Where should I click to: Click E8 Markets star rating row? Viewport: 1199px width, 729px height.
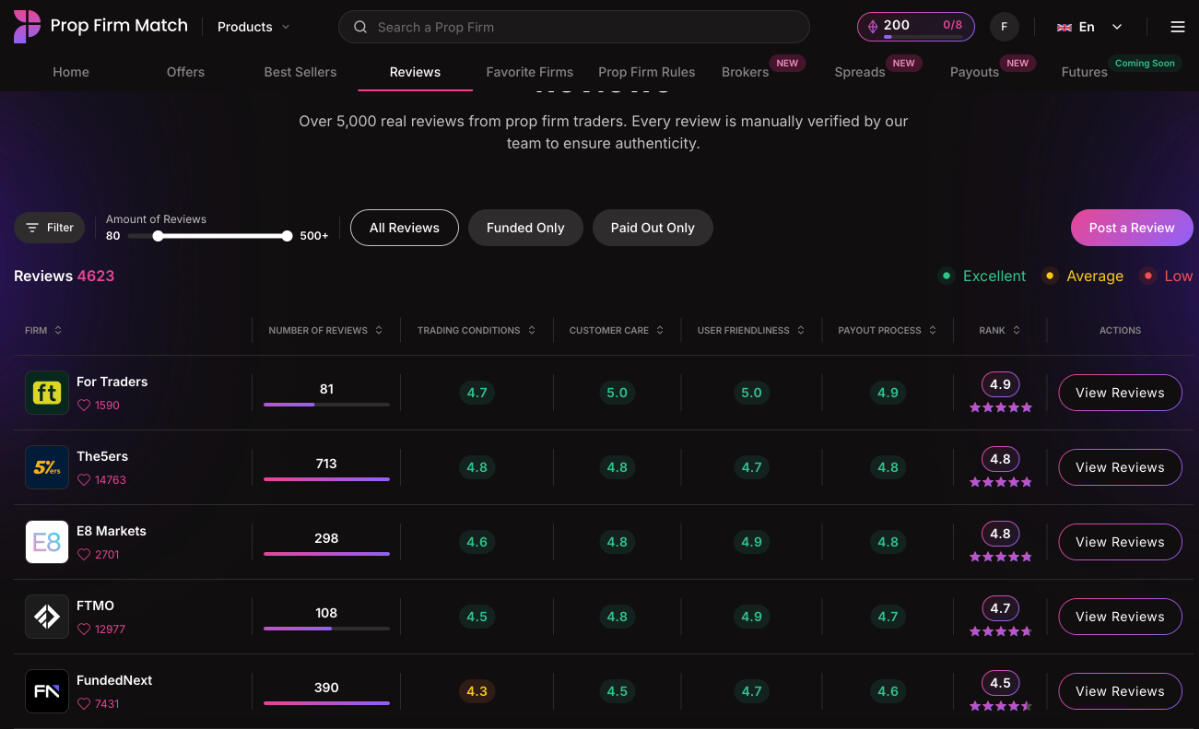pyautogui.click(x=1000, y=557)
